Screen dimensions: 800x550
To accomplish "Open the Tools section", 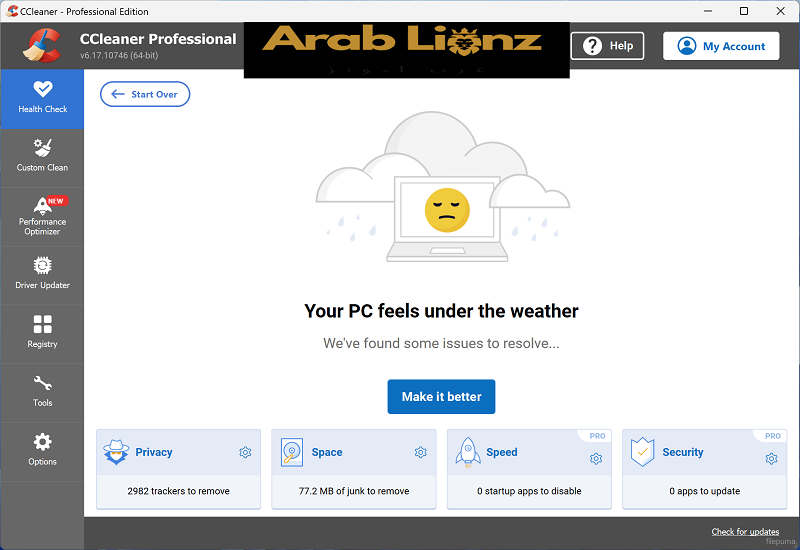I will point(42,393).
